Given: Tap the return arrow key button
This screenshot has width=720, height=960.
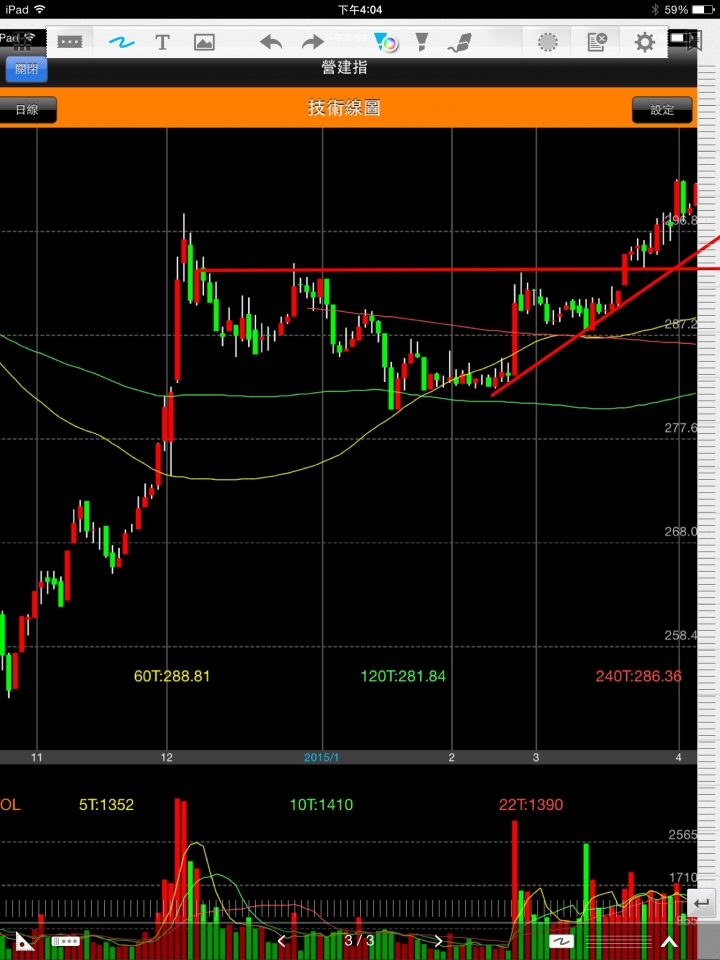Looking at the screenshot, I should (702, 903).
